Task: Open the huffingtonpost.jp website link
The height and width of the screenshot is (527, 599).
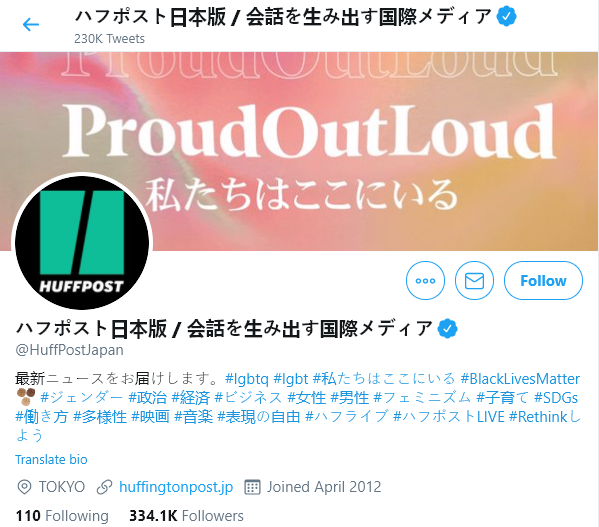Action: 176,487
